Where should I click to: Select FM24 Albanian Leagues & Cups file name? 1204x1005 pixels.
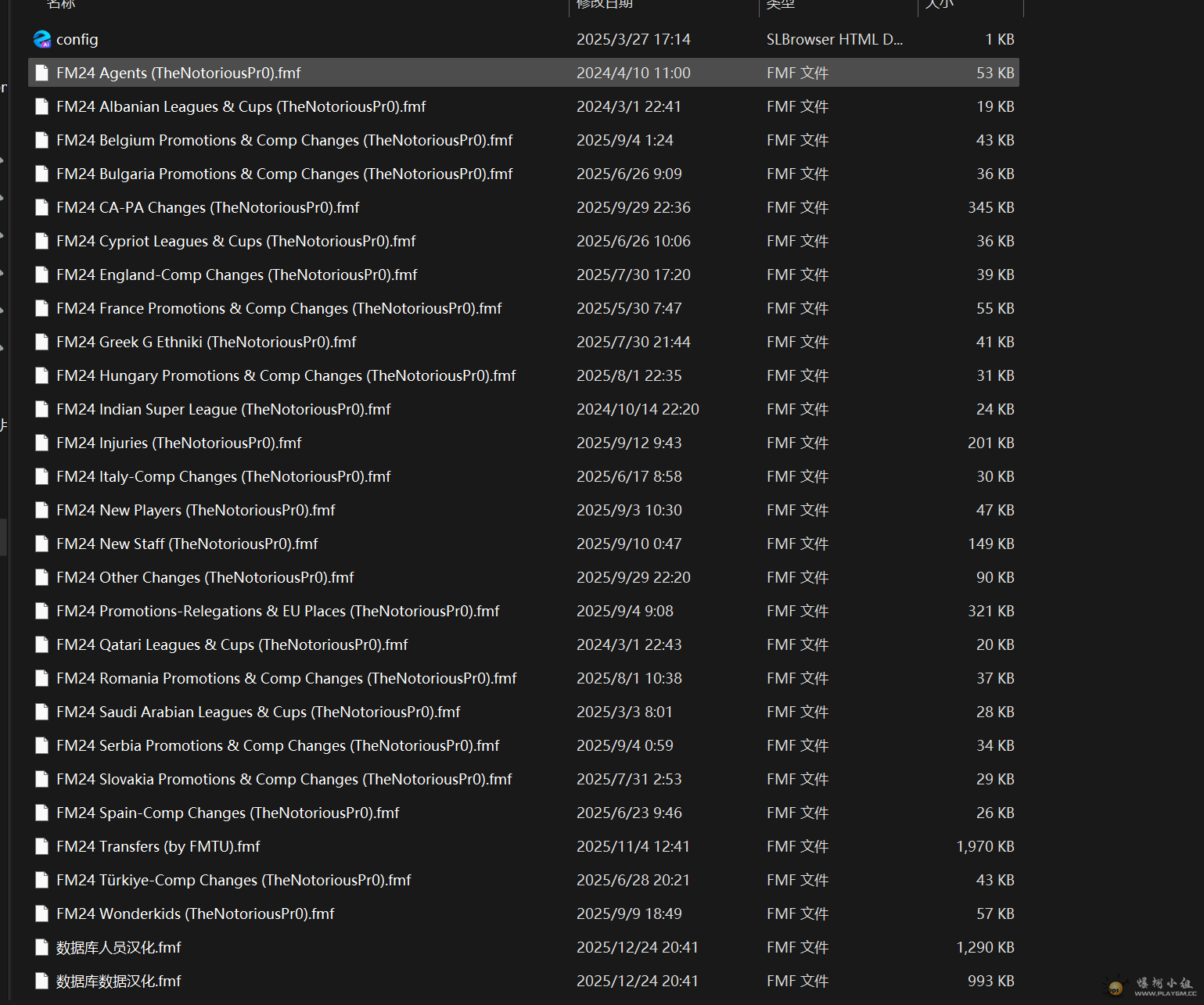pos(241,106)
